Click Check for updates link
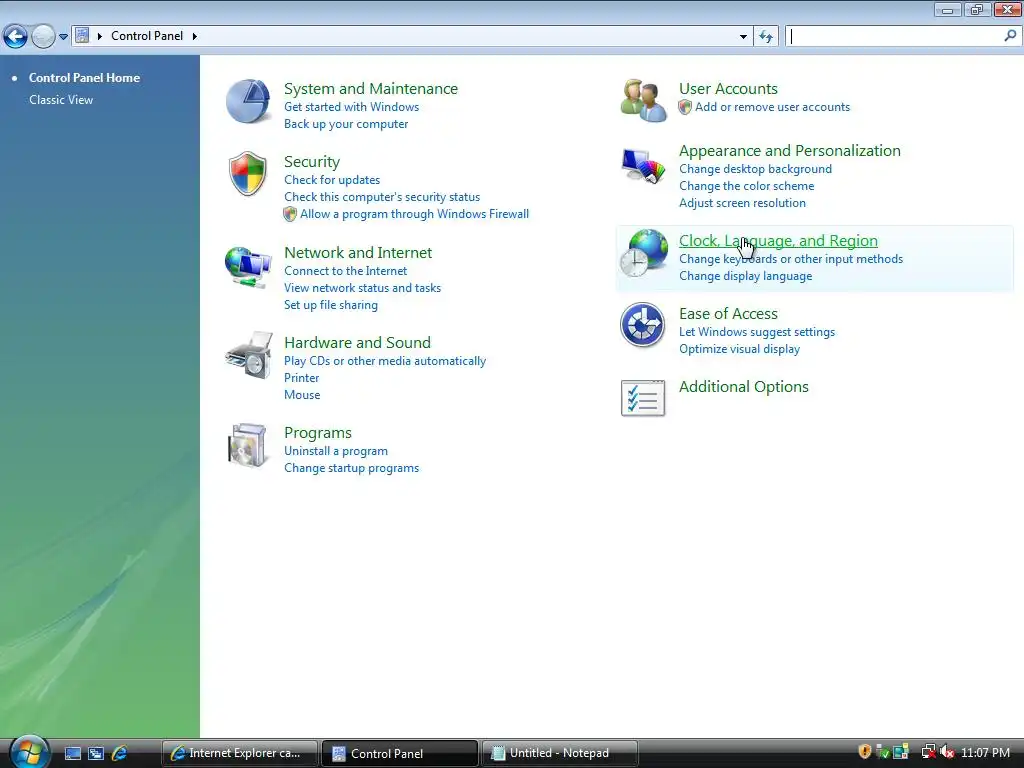Image resolution: width=1024 pixels, height=768 pixels. 332,180
